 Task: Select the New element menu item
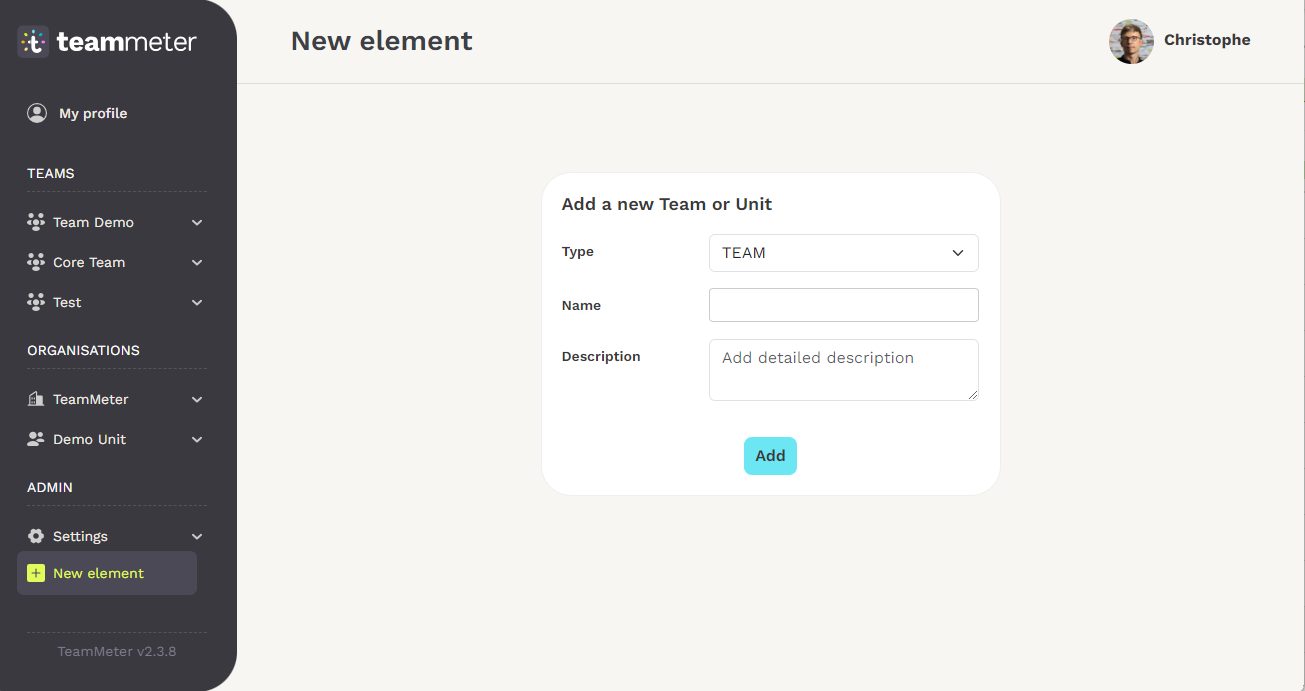click(98, 573)
